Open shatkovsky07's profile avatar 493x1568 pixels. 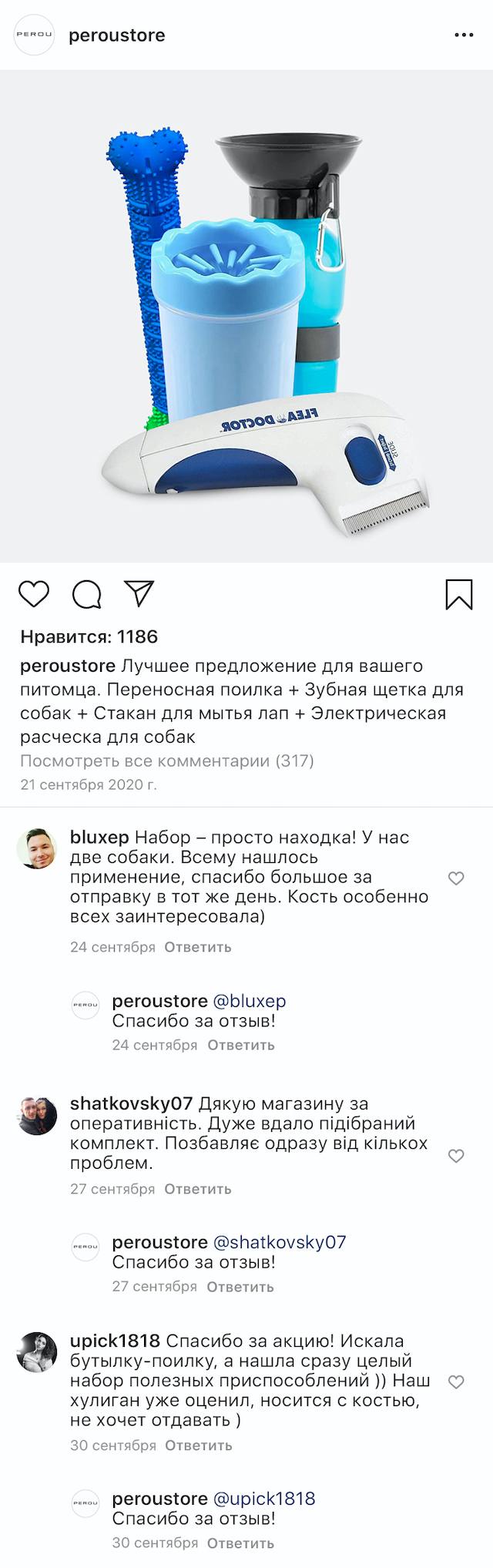click(x=37, y=1116)
